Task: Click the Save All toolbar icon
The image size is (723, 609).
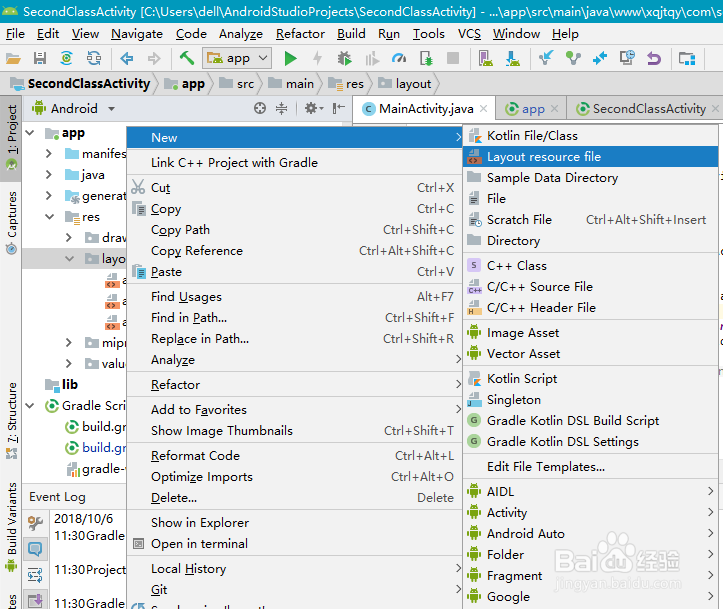Action: [40, 59]
